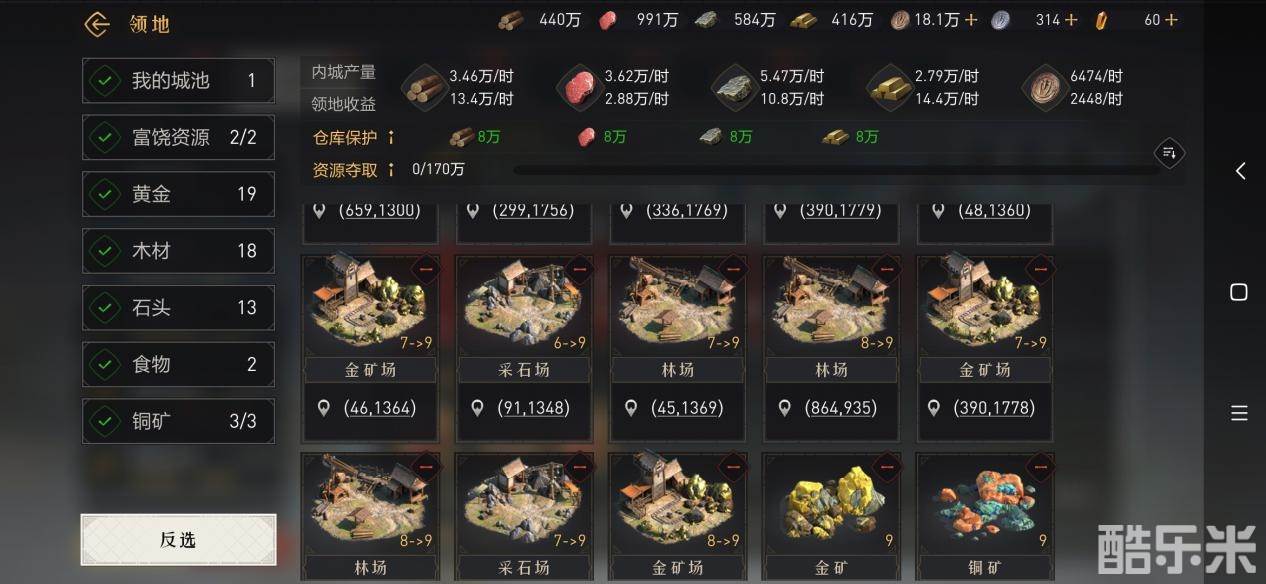Click the plus icon next to 60 gold tickets

pos(1171,20)
